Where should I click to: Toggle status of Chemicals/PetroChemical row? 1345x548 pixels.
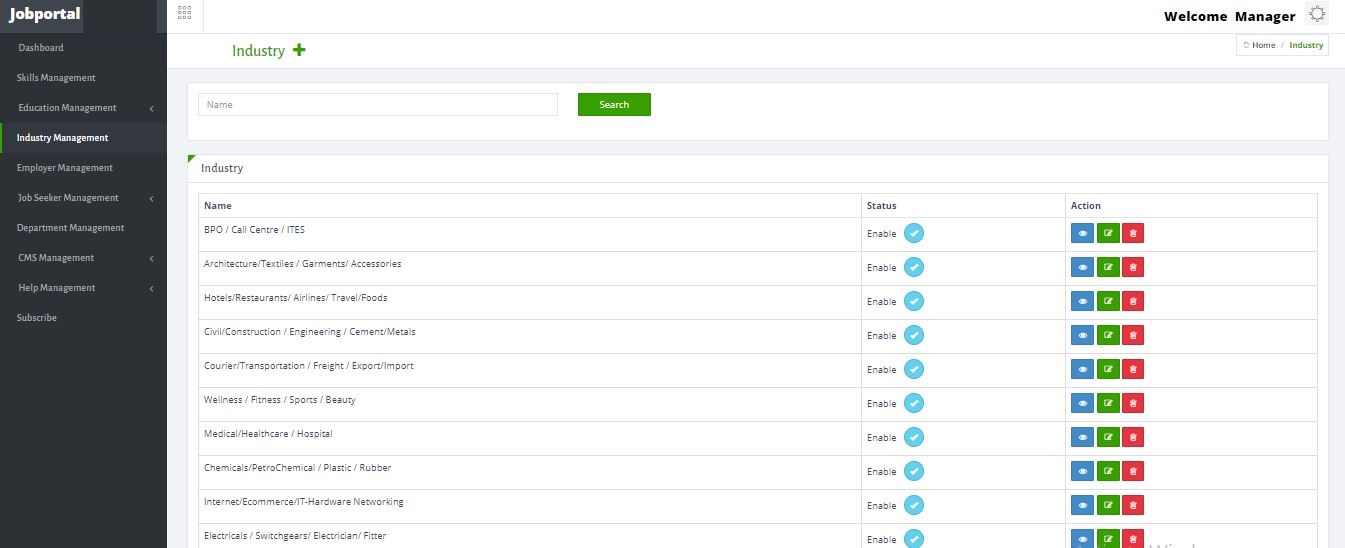pyautogui.click(x=914, y=471)
